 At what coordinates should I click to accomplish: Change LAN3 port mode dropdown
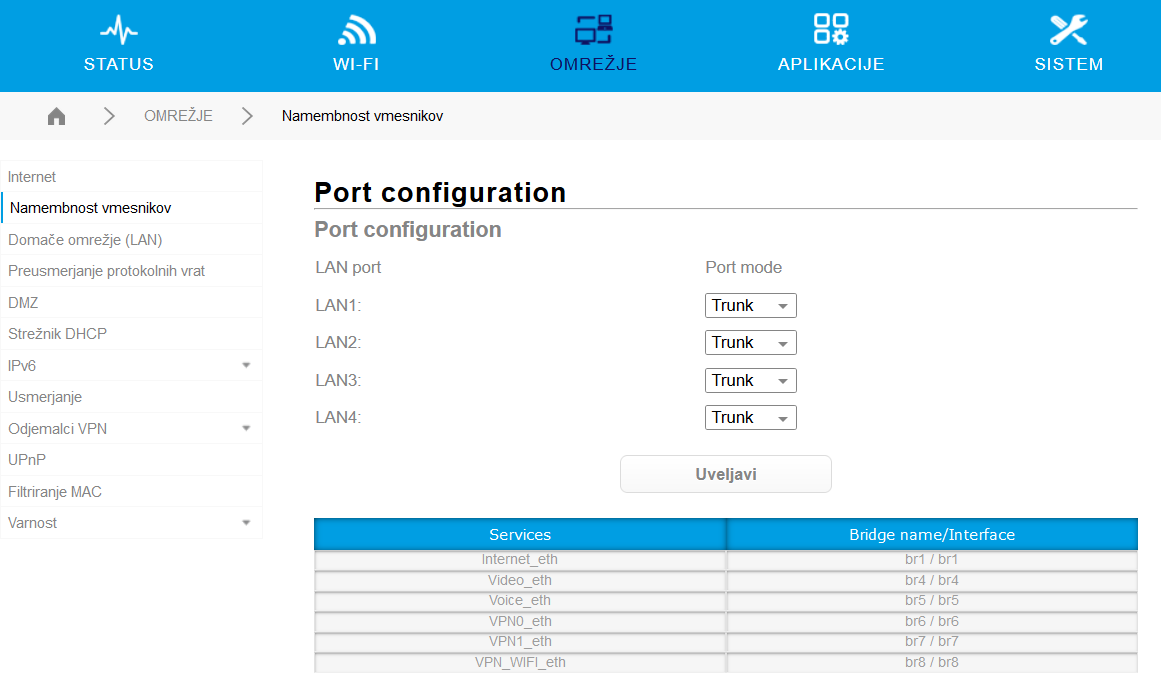click(x=750, y=381)
